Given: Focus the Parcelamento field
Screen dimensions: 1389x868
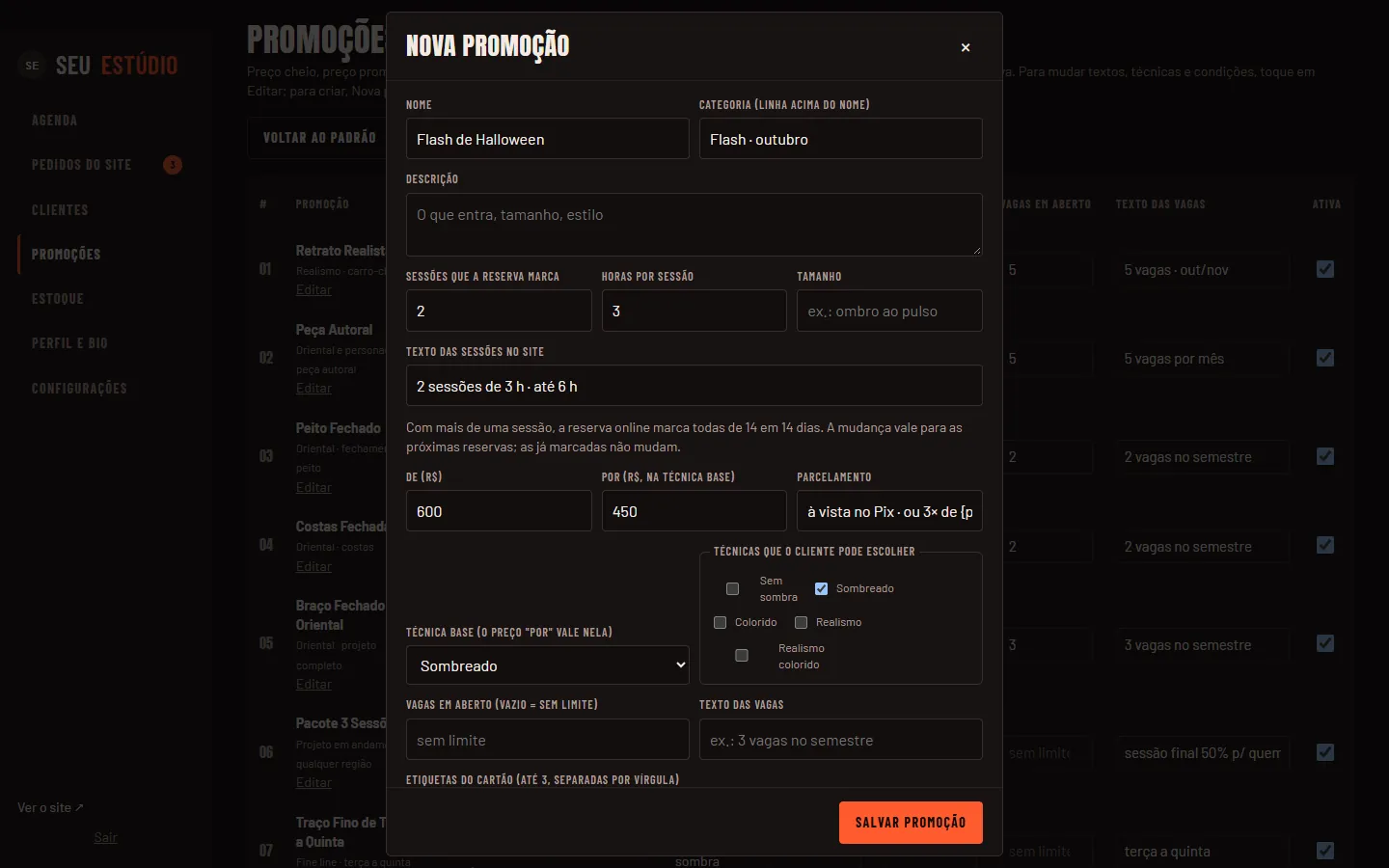Looking at the screenshot, I should pyautogui.click(x=889, y=511).
